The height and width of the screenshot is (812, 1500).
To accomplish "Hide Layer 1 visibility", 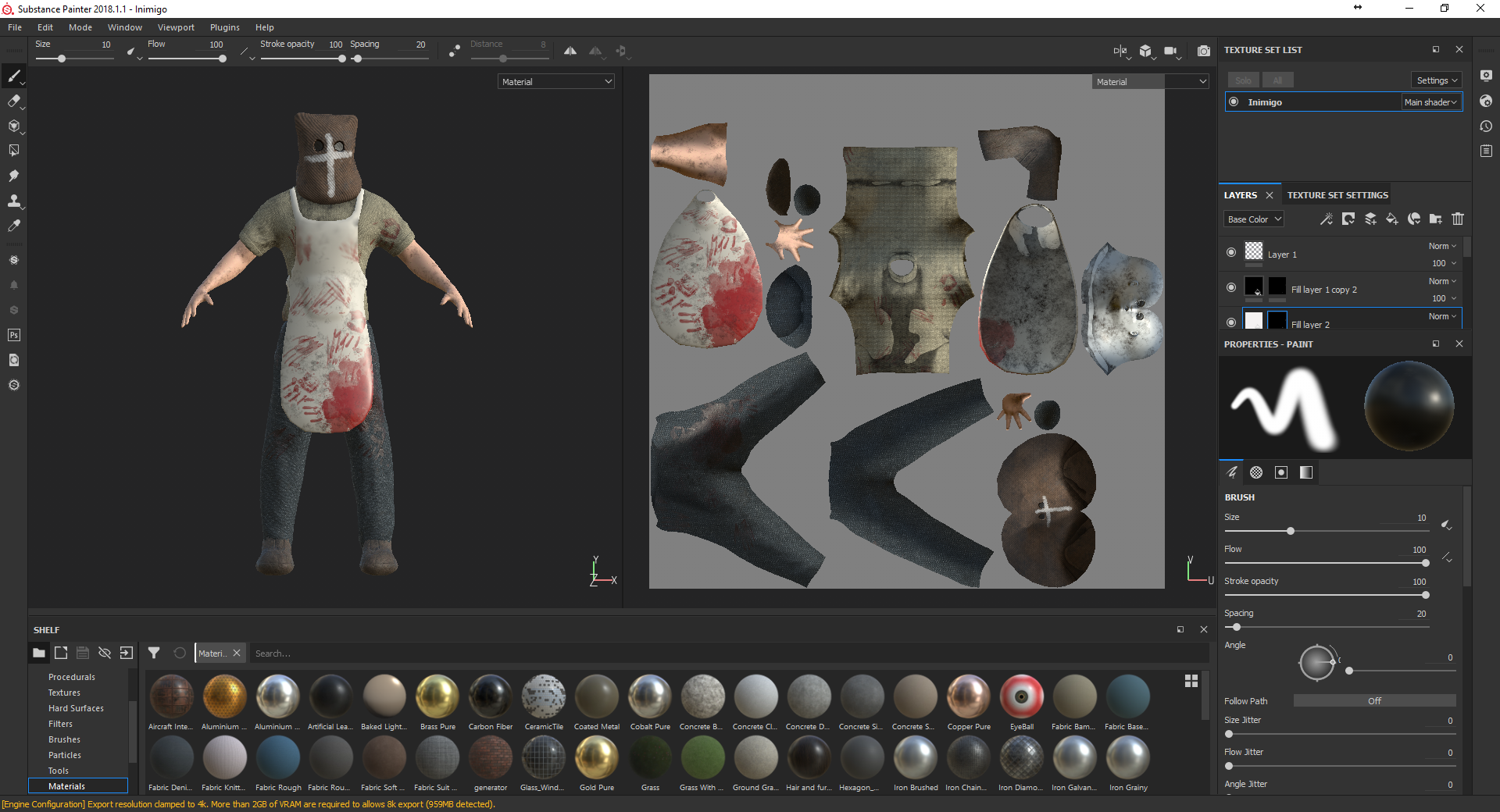I will [1231, 252].
